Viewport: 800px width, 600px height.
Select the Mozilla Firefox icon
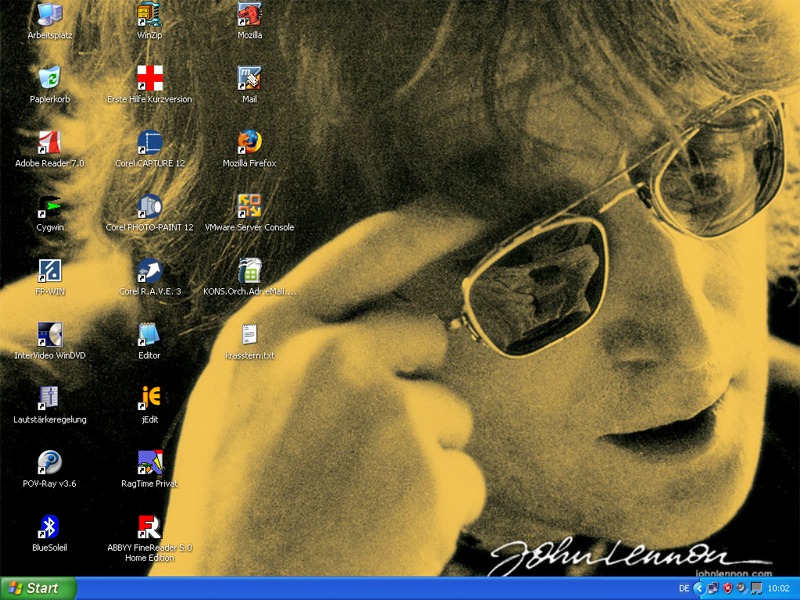click(249, 142)
